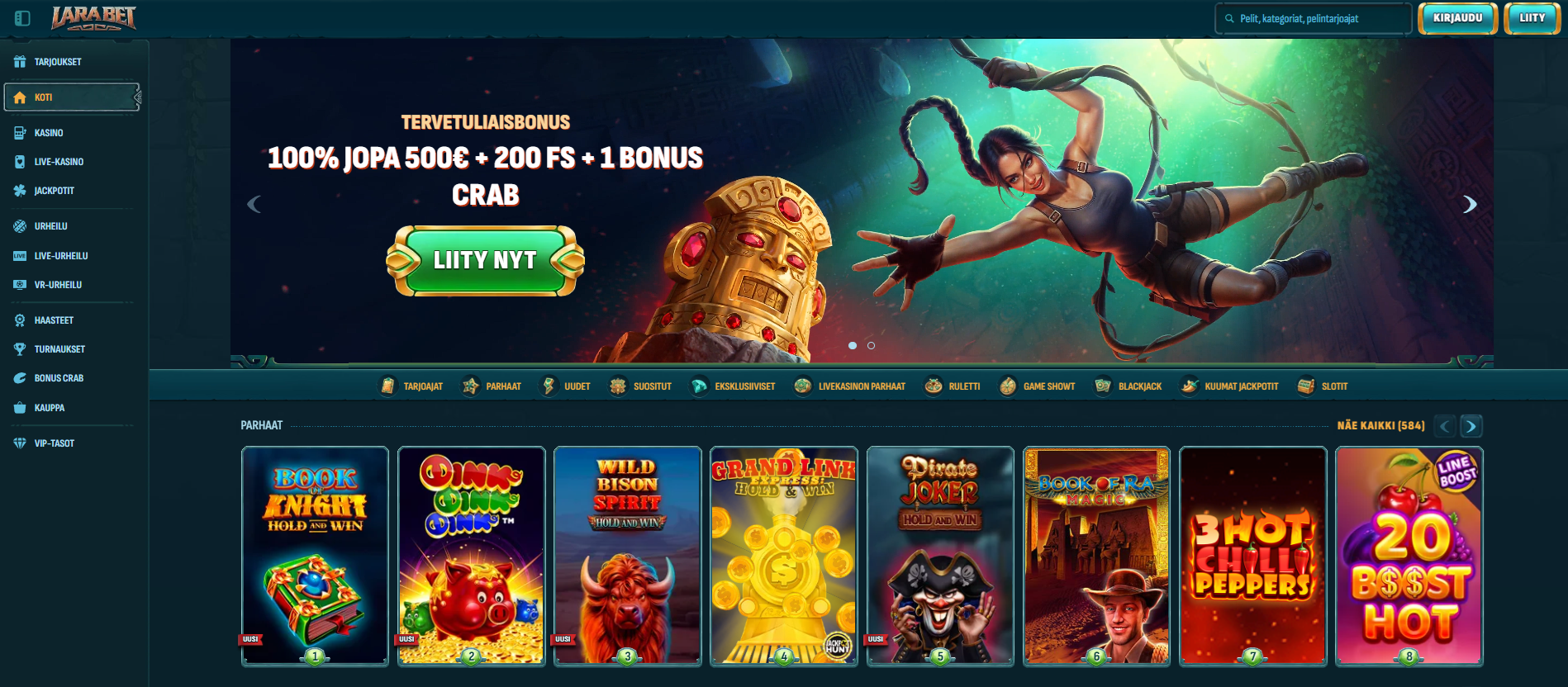The height and width of the screenshot is (687, 1568).
Task: Select the Kuumat Jackpotit category icon
Action: click(x=1189, y=386)
